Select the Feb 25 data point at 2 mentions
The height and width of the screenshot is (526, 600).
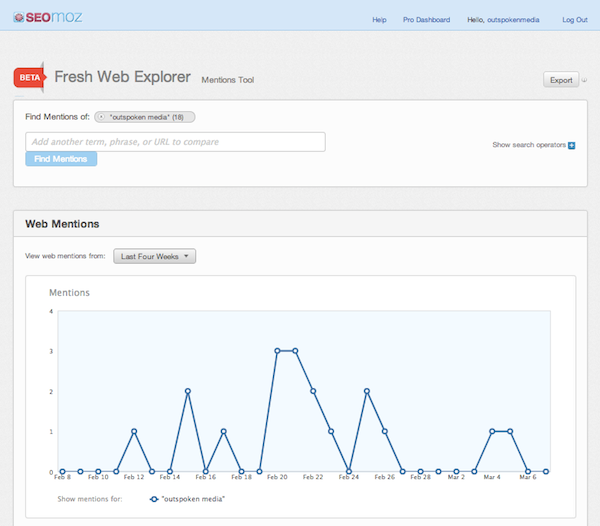point(367,391)
